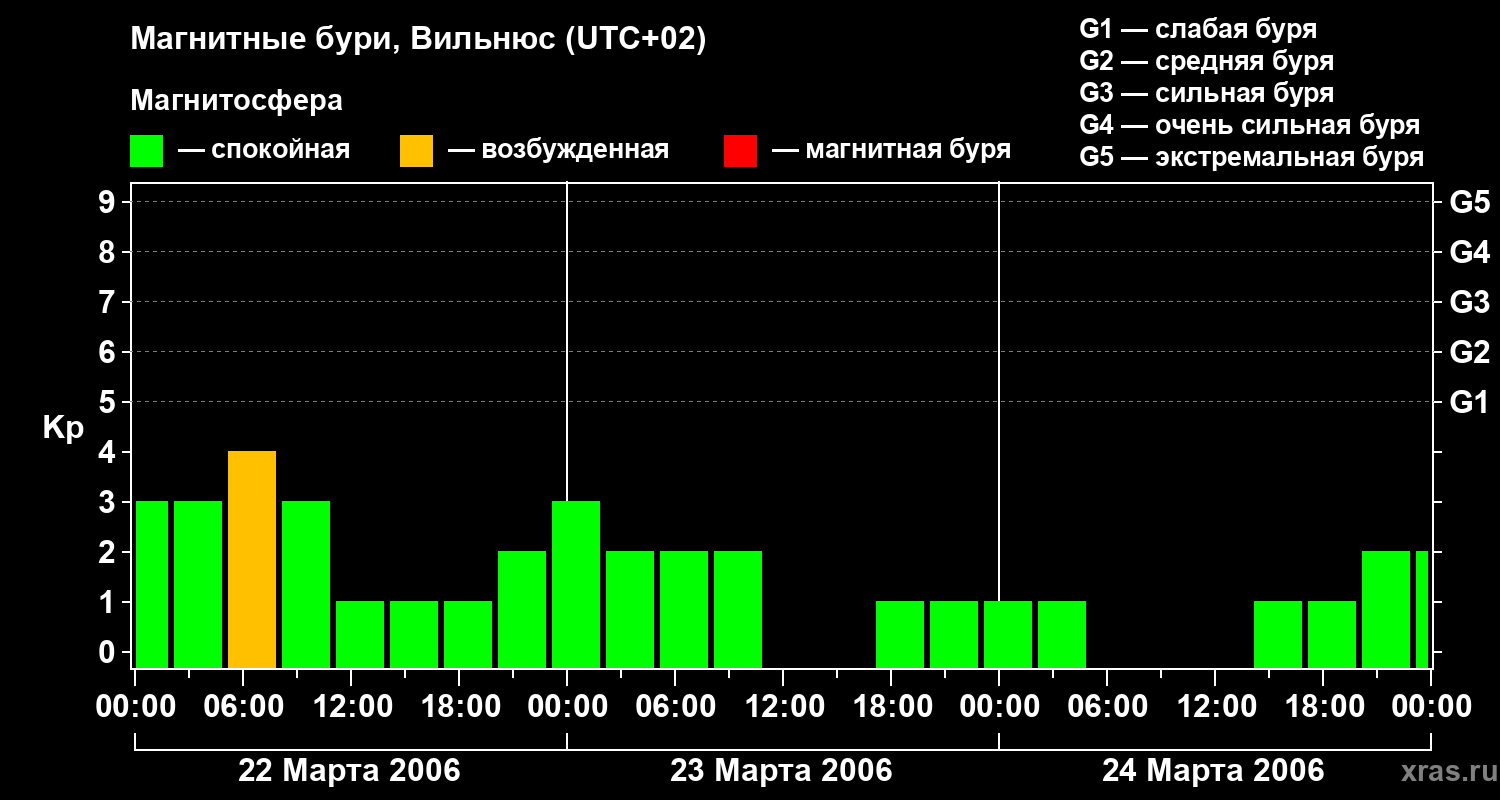Click the '— возбужденная' legend label
This screenshot has height=800, width=1500.
558,151
